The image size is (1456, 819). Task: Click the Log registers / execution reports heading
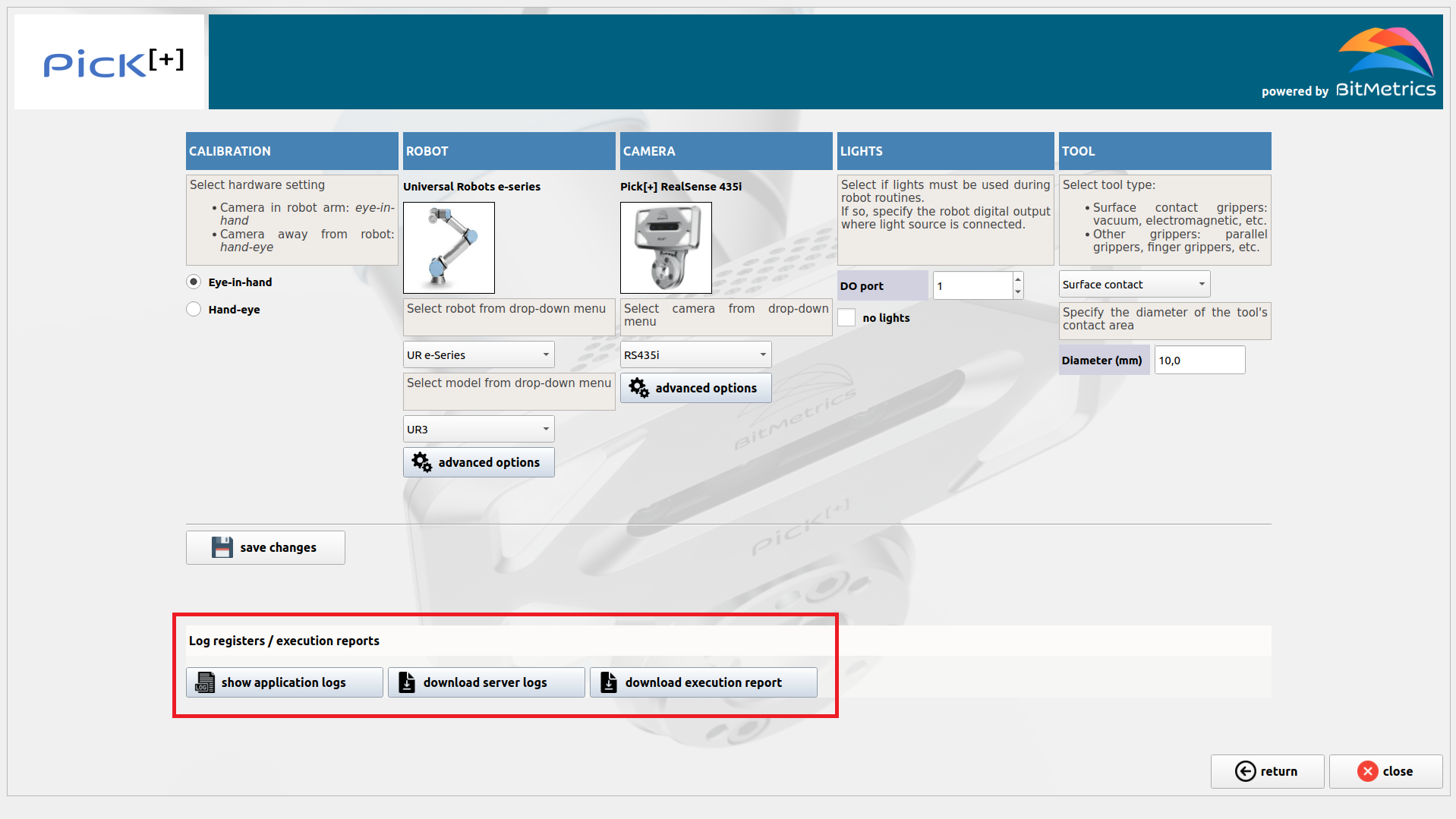click(285, 641)
